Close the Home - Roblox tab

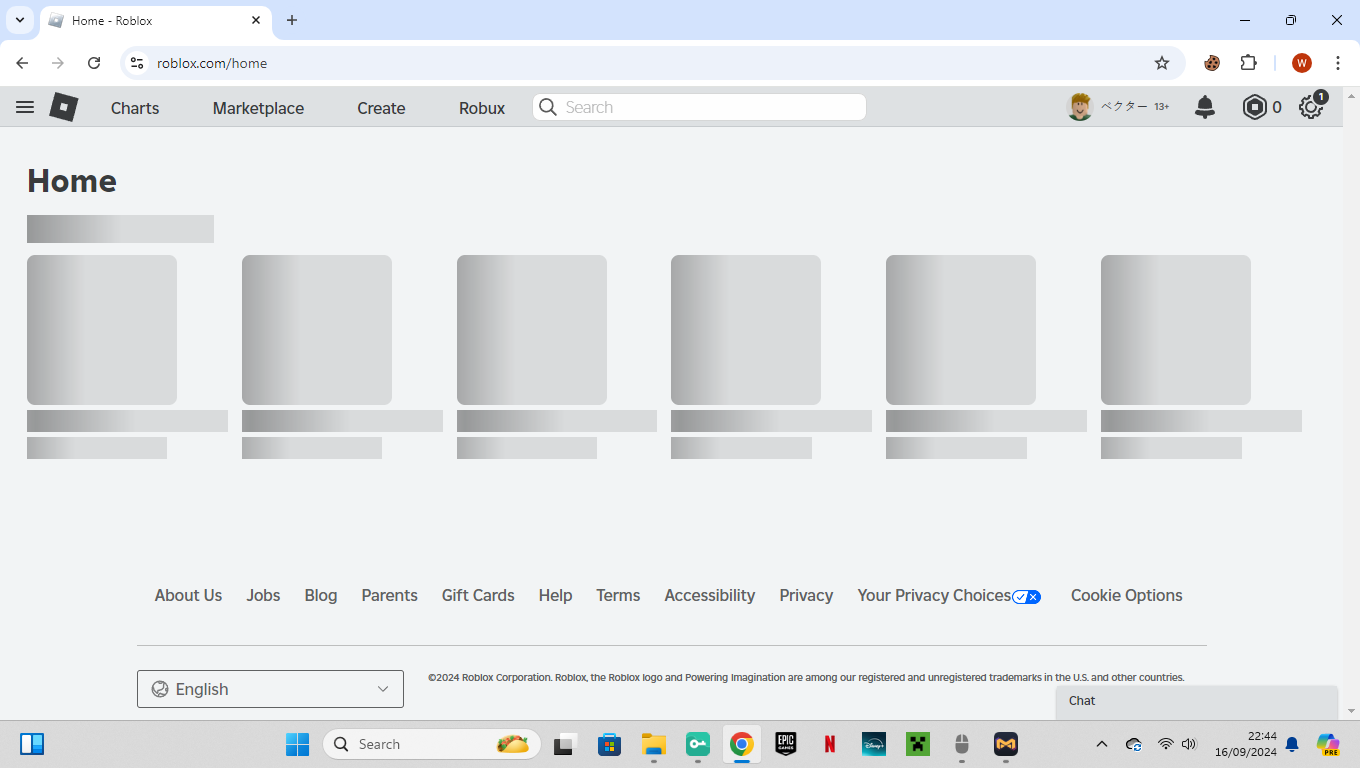point(256,20)
